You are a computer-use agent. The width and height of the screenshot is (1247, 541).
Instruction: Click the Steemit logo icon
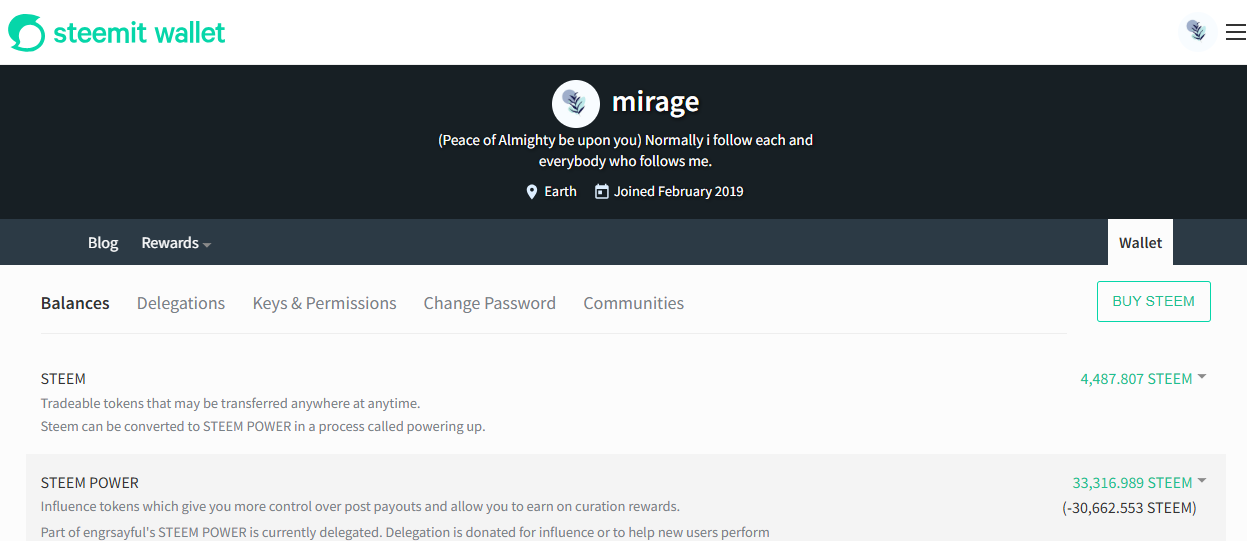27,32
